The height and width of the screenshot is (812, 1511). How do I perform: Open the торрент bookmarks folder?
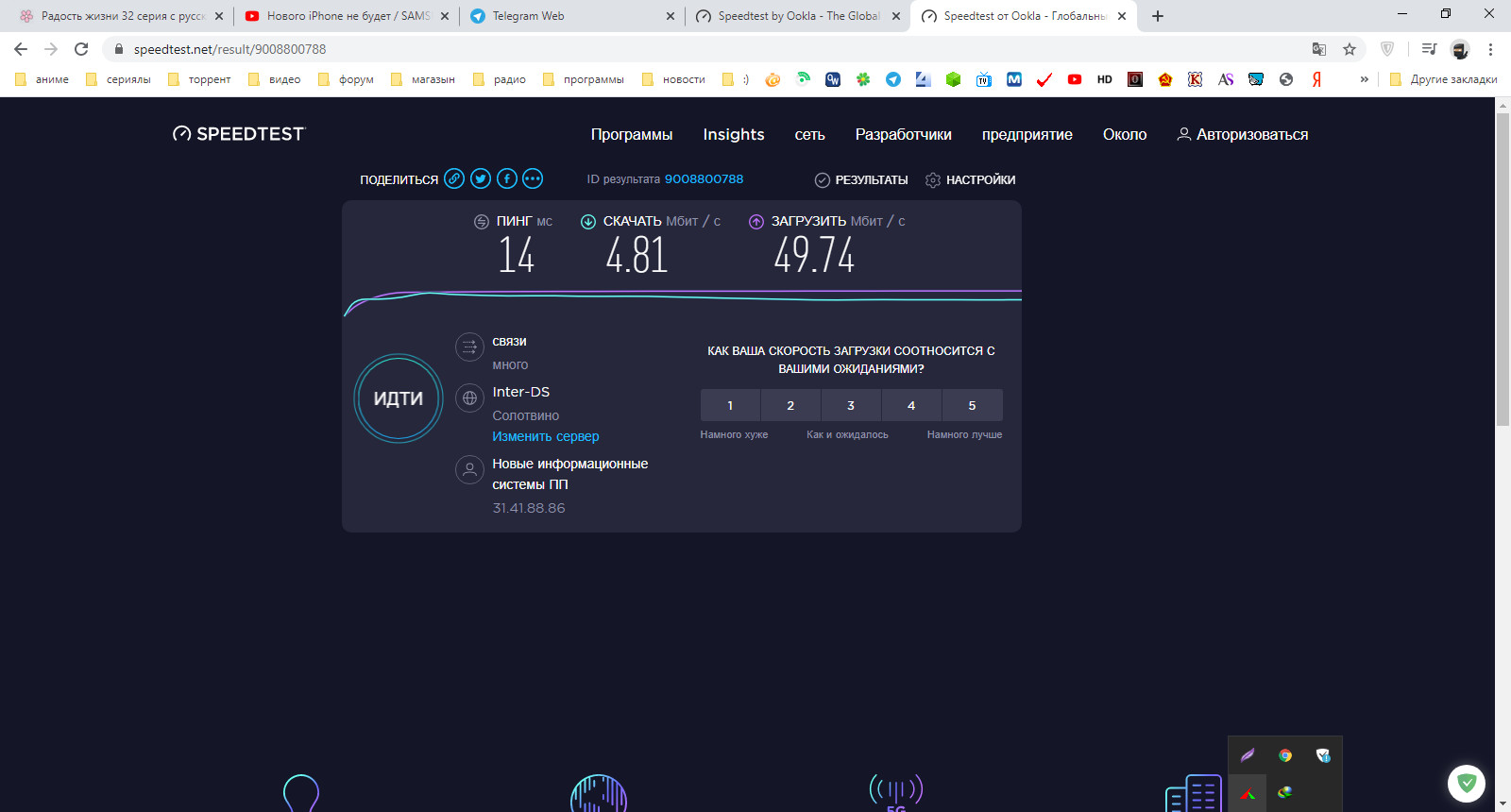199,79
